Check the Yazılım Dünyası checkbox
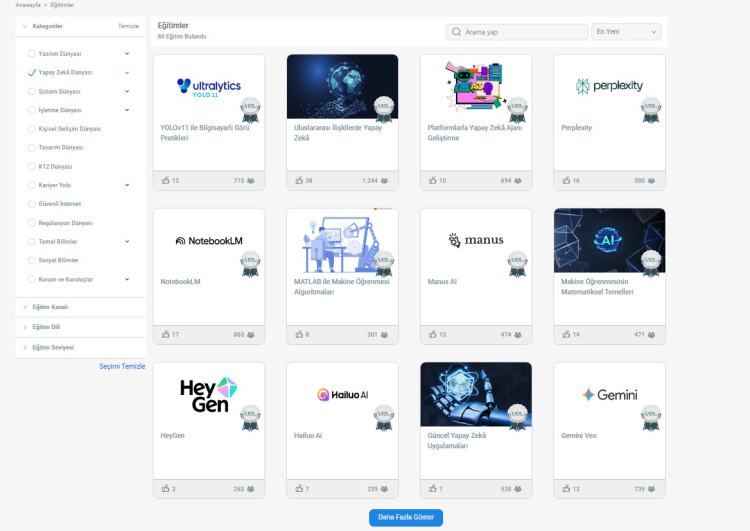Screen dimensions: 750x531 click(x=32, y=53)
